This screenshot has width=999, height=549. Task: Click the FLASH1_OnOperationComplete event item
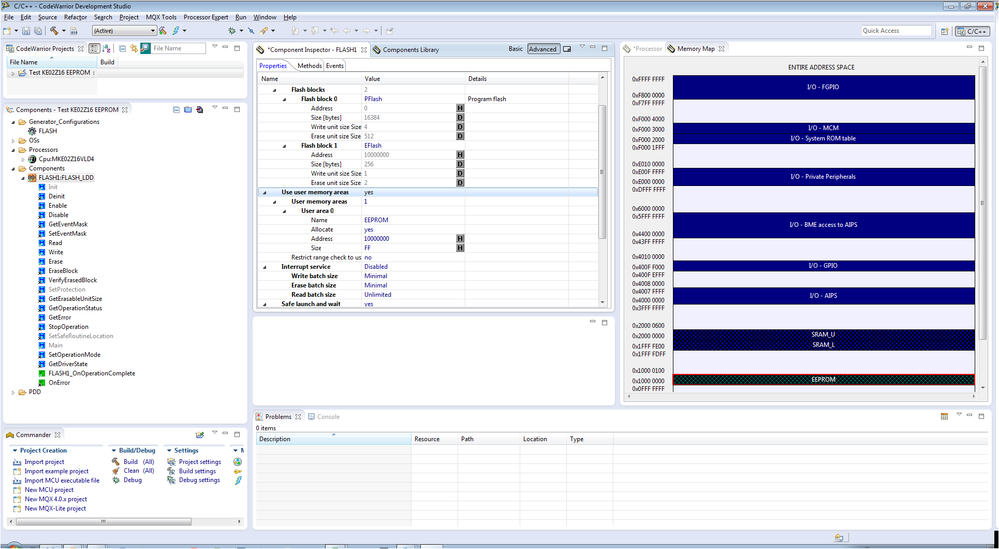[x=87, y=373]
